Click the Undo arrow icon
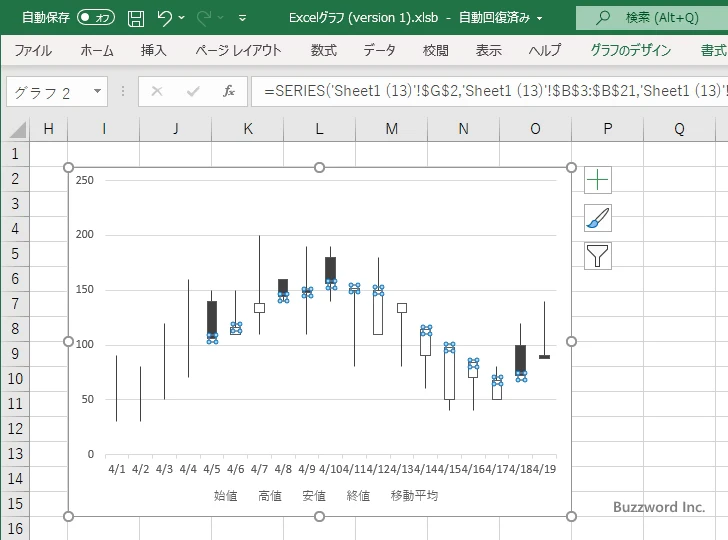 (164, 18)
